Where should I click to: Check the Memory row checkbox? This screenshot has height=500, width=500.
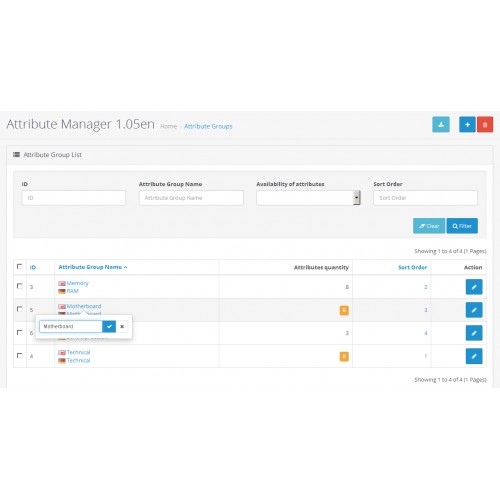pos(19,286)
